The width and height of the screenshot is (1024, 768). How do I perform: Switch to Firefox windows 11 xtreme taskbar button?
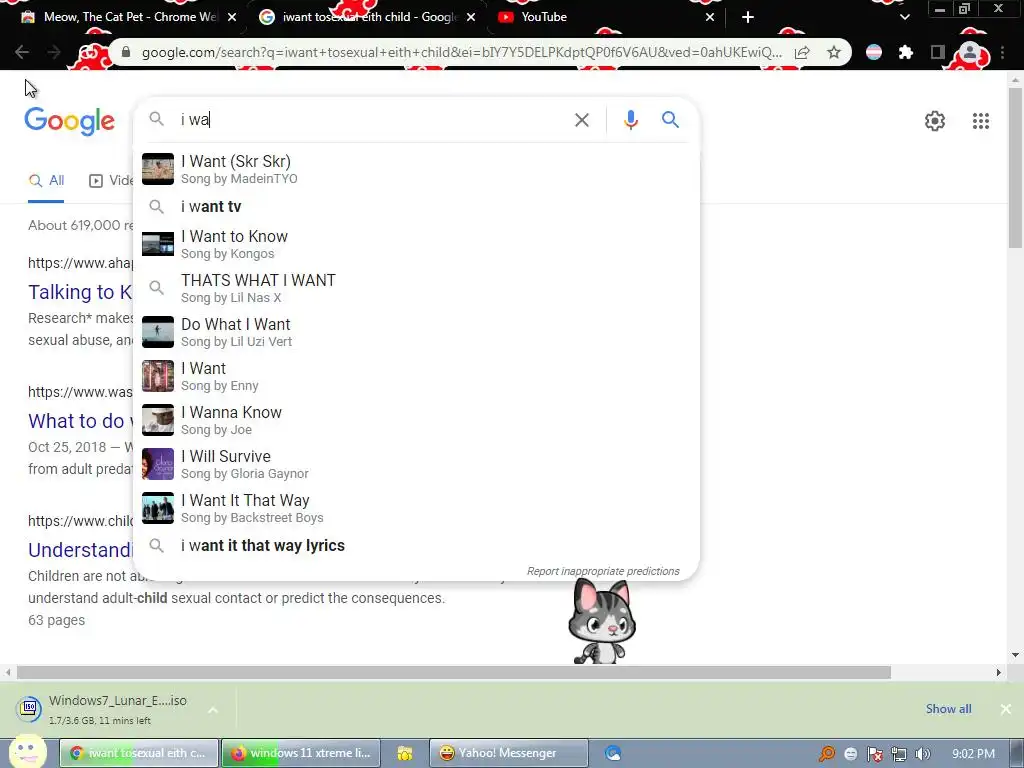pos(302,753)
